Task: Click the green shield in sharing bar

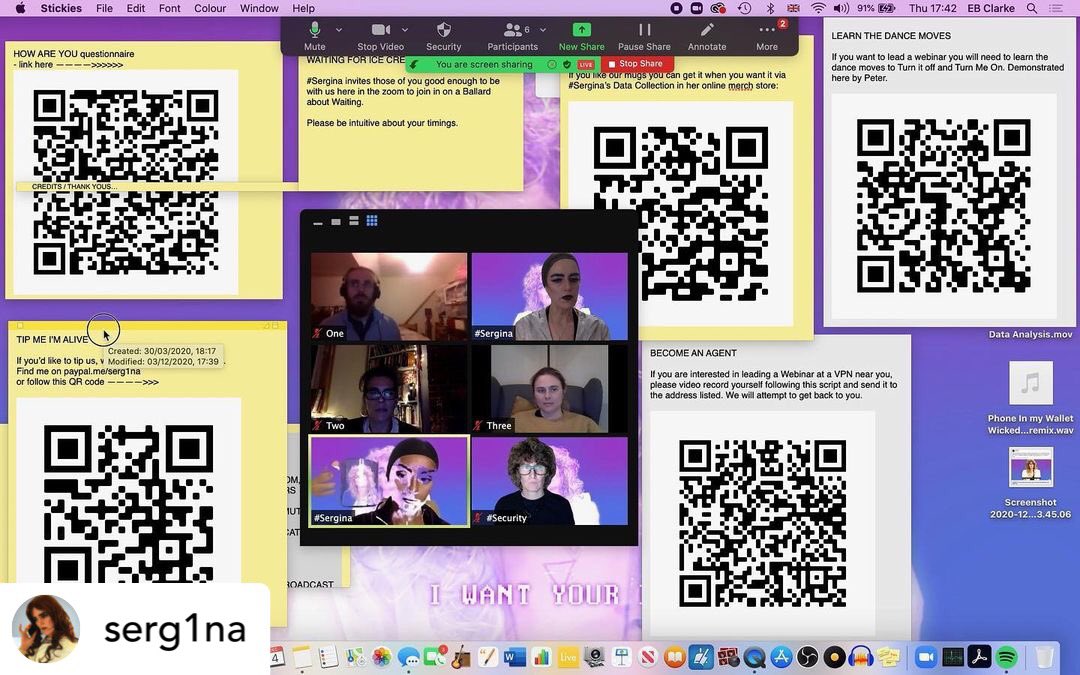Action: (567, 64)
